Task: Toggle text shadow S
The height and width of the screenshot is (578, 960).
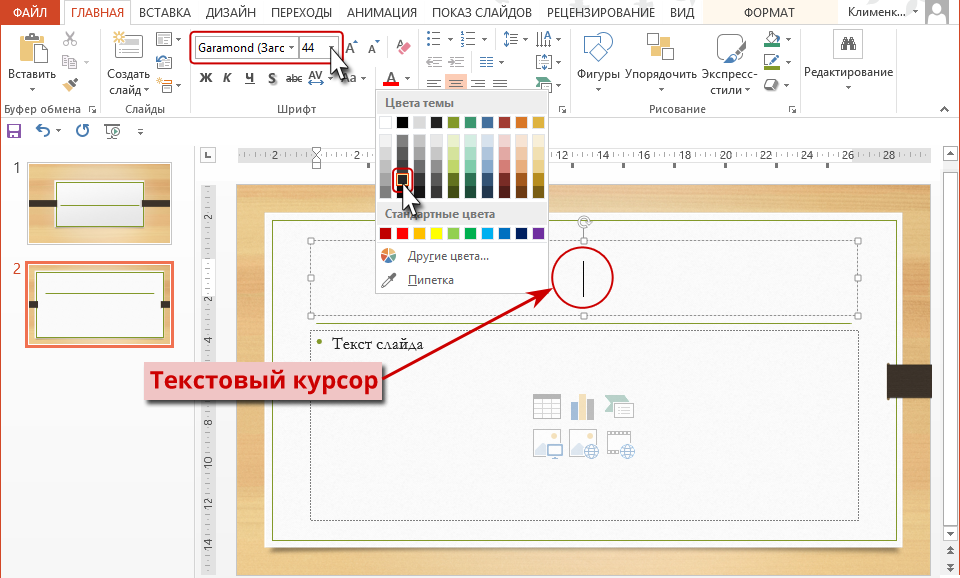Action: coord(272,78)
